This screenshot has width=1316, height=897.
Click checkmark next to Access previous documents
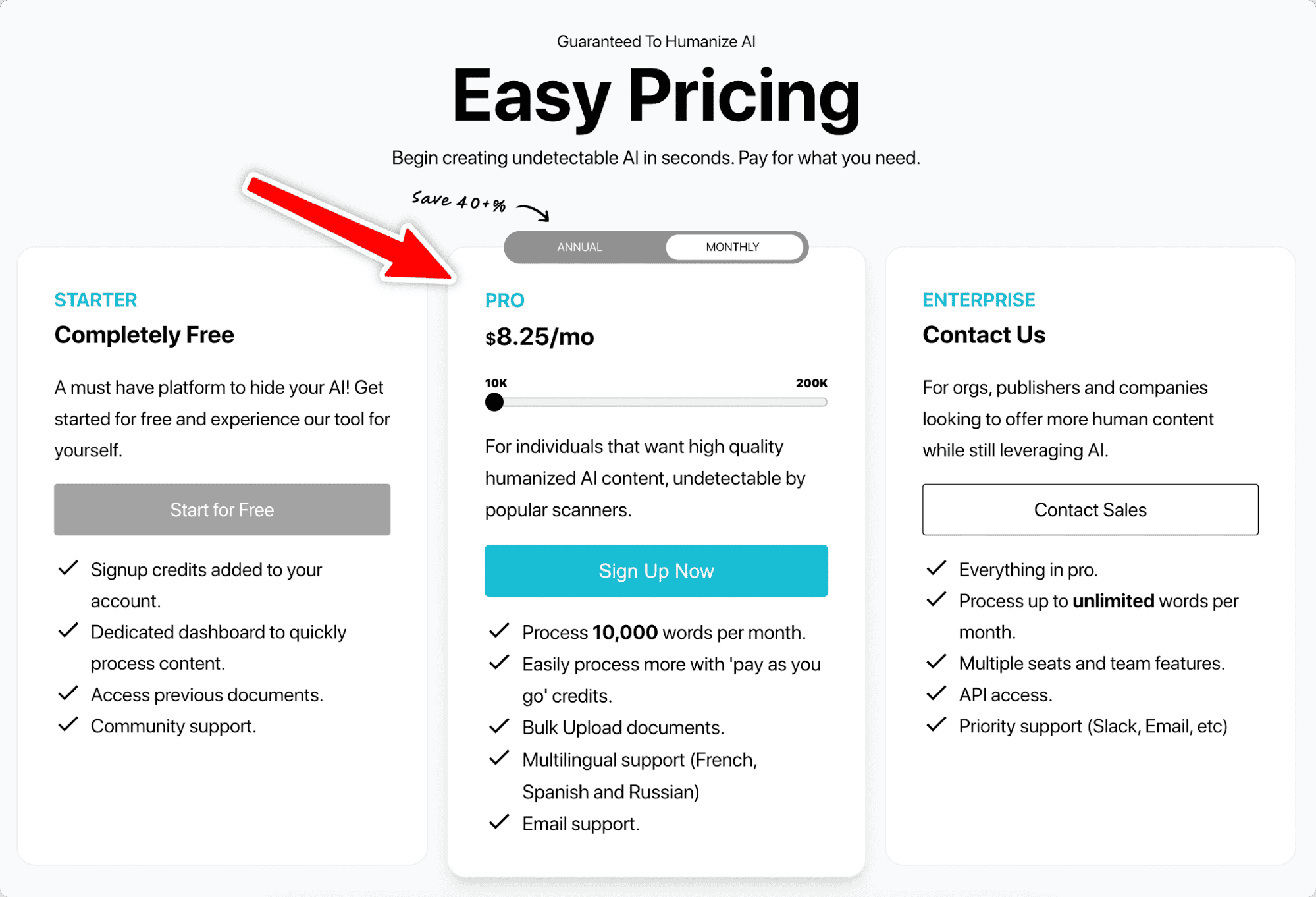pyautogui.click(x=68, y=693)
